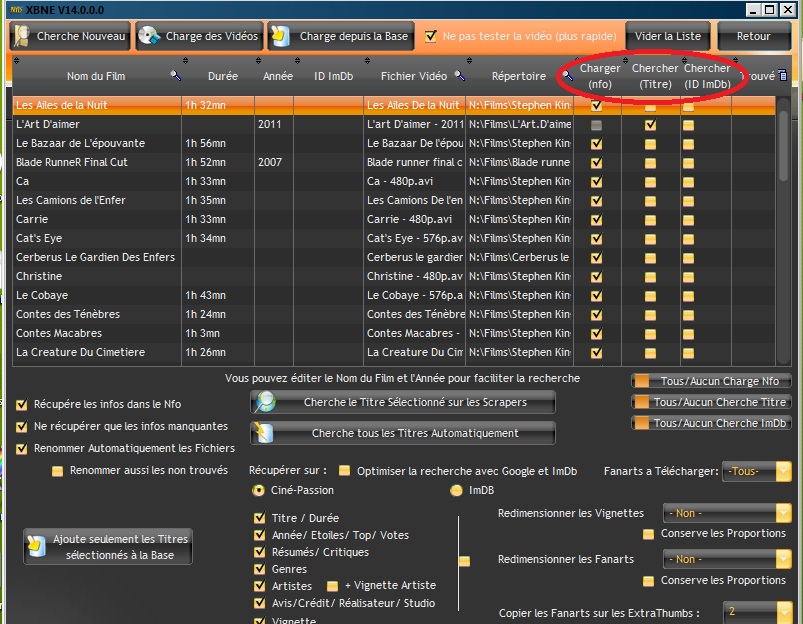The image size is (803, 624).
Task: Uncheck Renommer Automatiquement les Fichiers
Action: [22, 449]
